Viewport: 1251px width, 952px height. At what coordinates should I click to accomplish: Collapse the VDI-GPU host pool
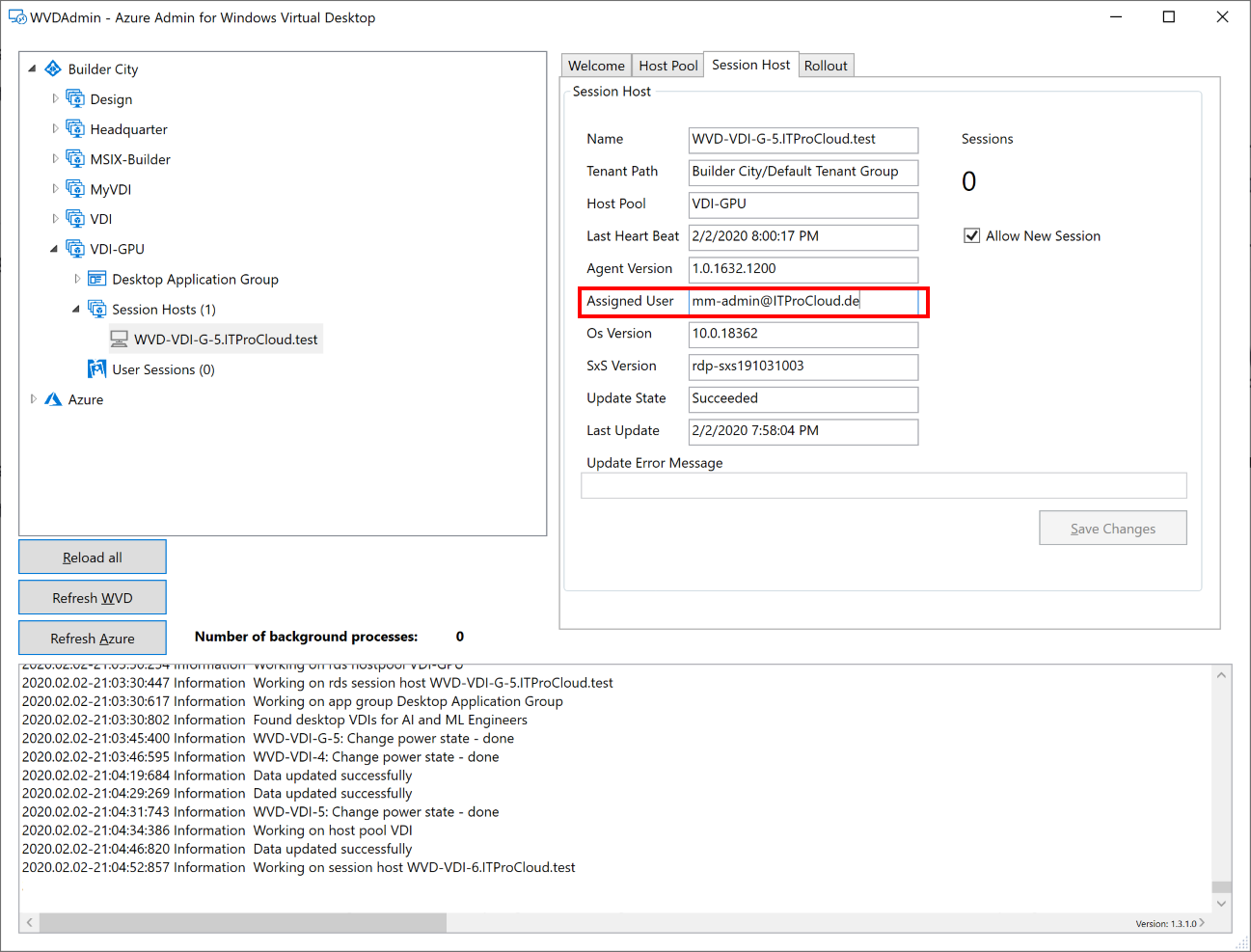pos(54,249)
